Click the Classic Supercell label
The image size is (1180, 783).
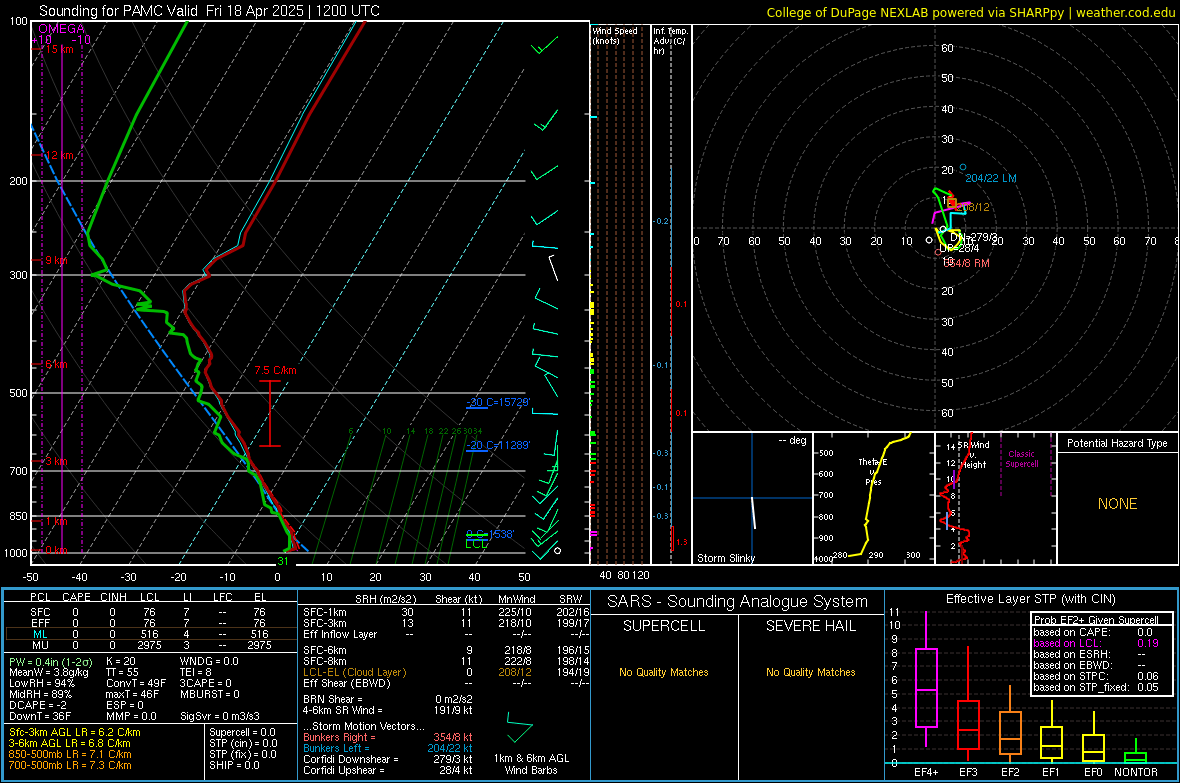click(x=1021, y=459)
